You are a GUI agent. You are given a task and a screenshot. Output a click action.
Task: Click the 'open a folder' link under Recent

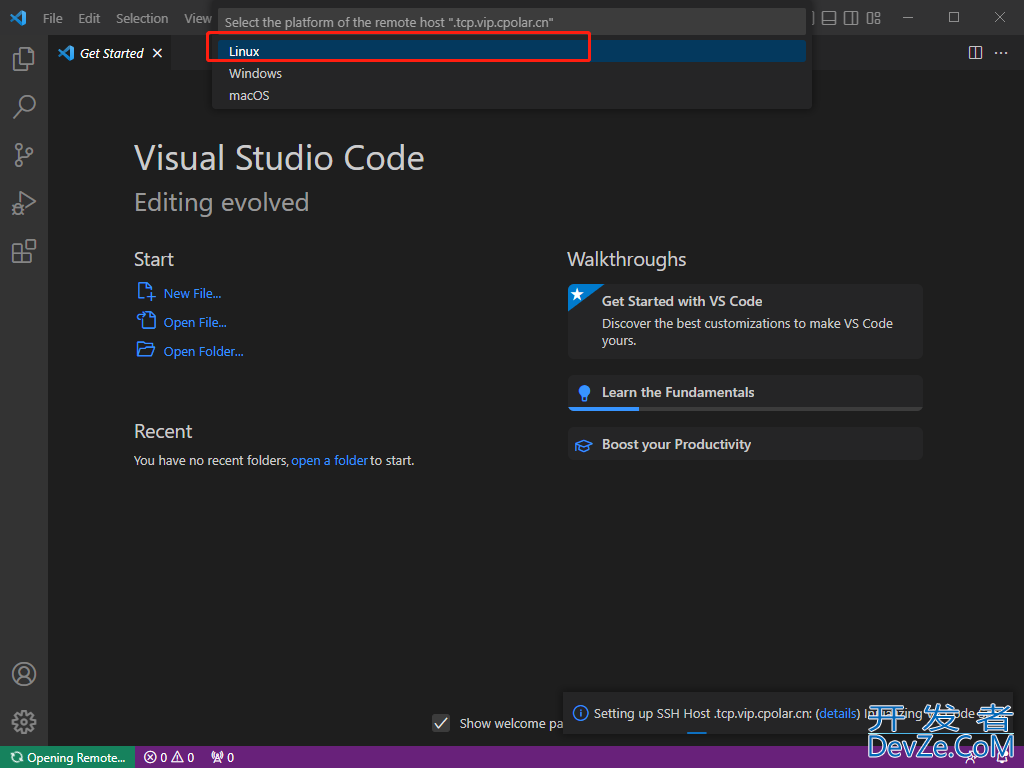point(329,460)
